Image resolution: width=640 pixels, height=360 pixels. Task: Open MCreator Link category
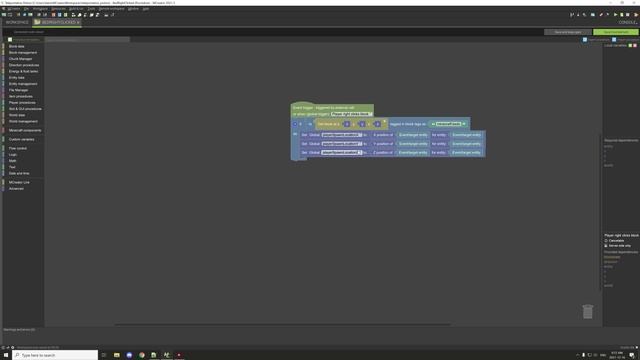(19, 182)
